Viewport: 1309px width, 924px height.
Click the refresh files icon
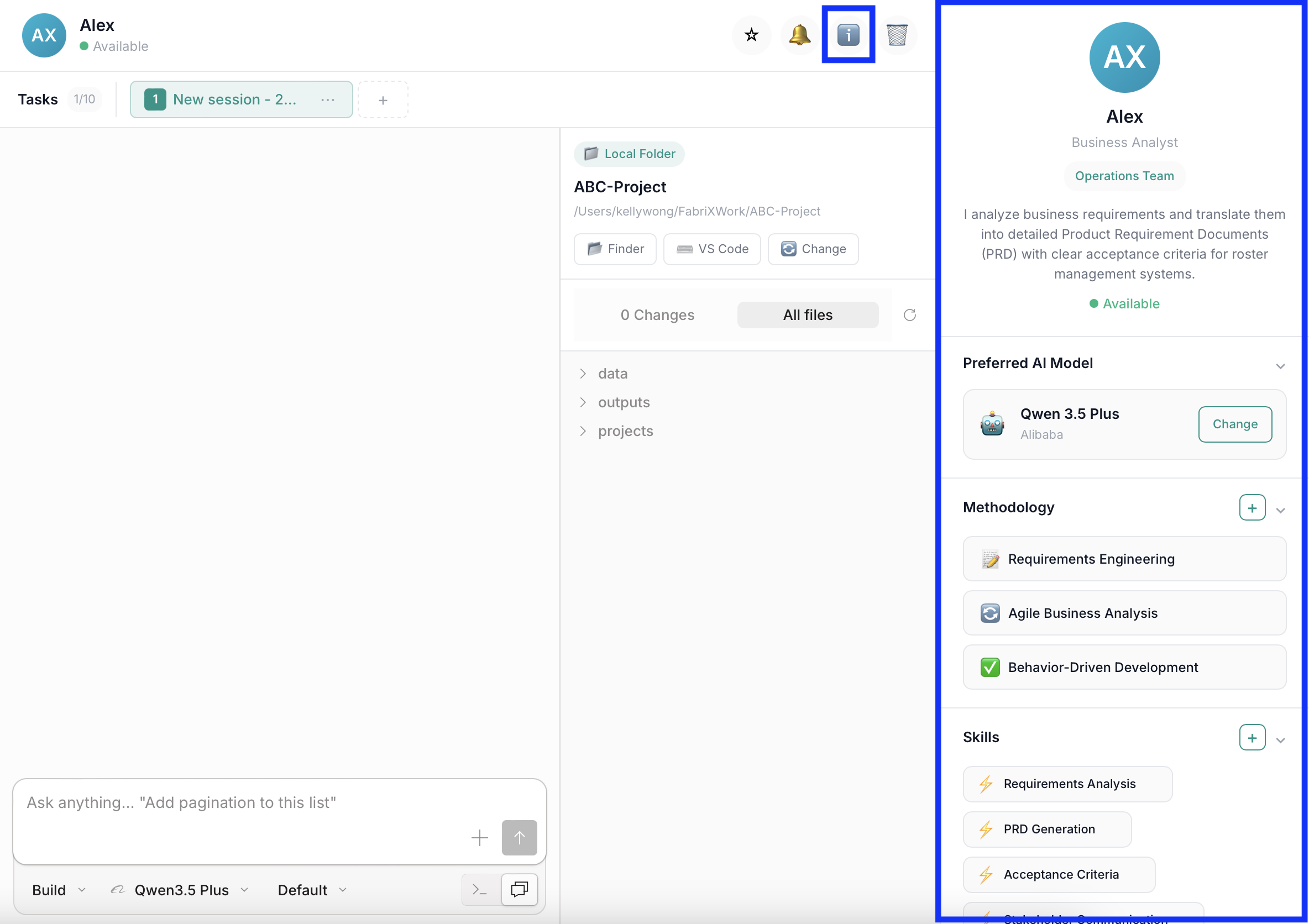pyautogui.click(x=909, y=315)
